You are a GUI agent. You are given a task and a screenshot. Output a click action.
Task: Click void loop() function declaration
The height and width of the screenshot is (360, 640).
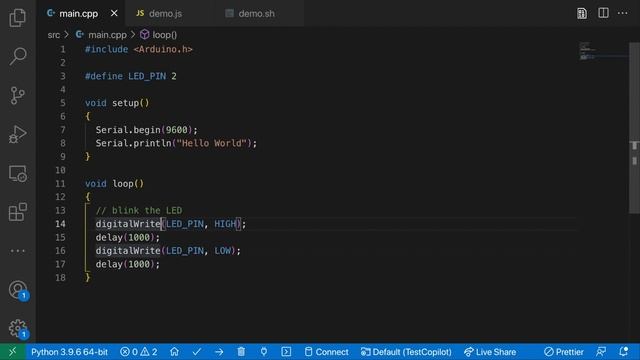click(114, 184)
